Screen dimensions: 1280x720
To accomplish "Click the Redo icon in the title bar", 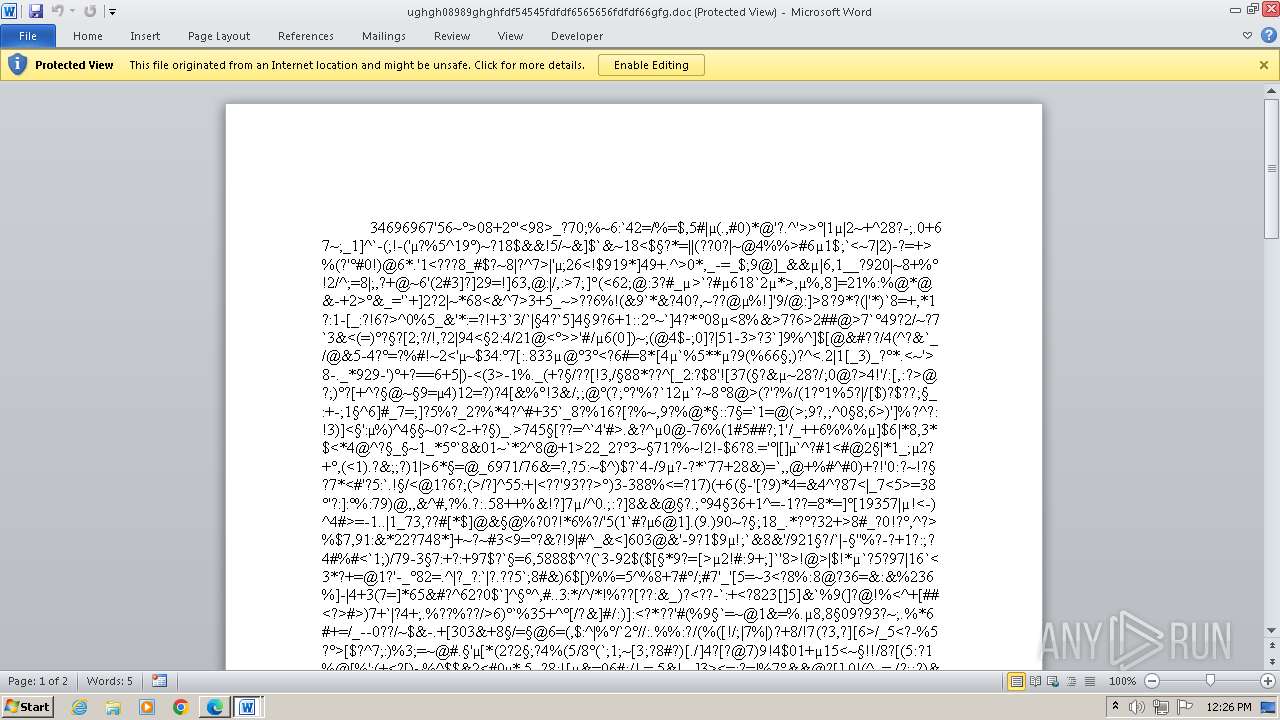I will click(90, 11).
